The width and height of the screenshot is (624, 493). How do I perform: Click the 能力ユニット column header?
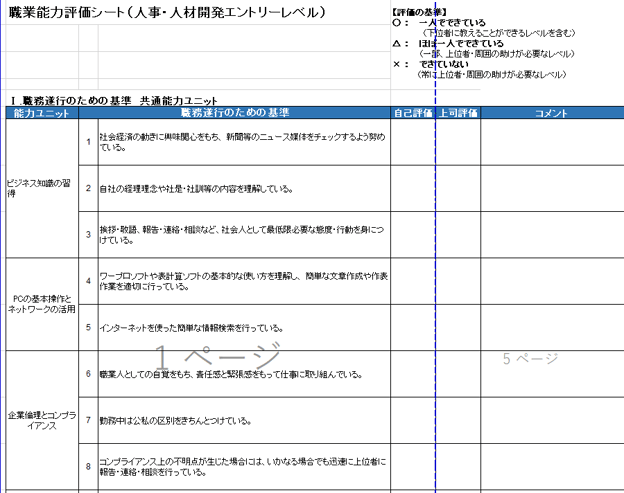pos(42,113)
